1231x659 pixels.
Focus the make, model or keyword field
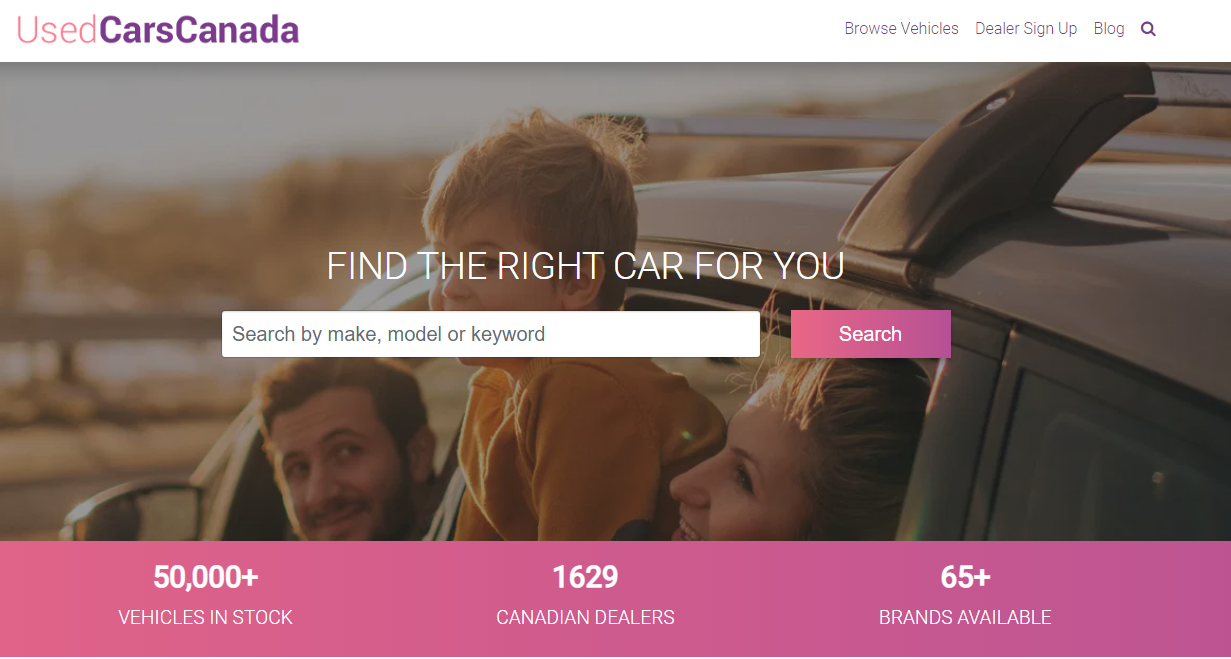[491, 334]
